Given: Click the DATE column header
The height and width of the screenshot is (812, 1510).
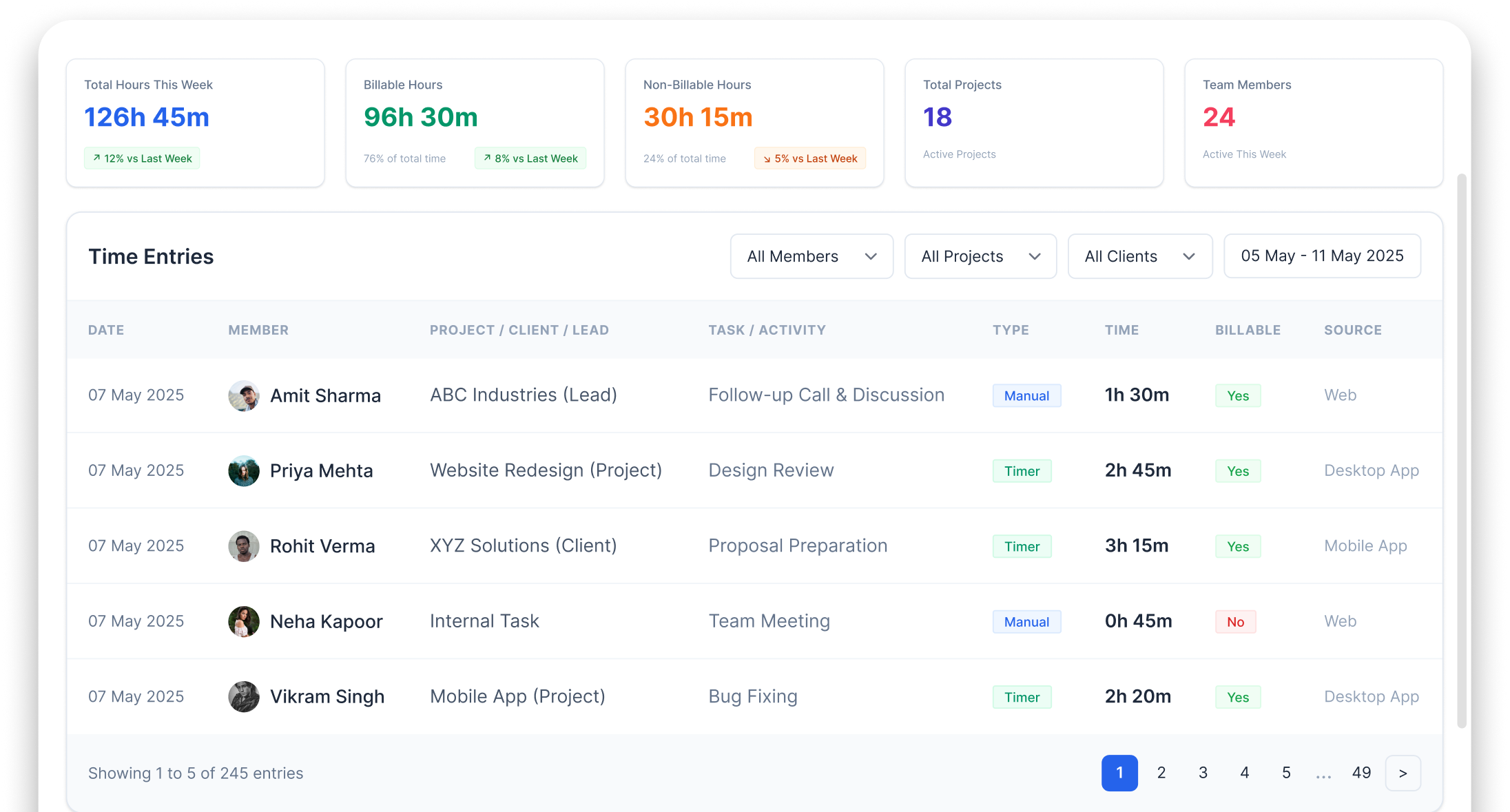Looking at the screenshot, I should click(x=106, y=330).
